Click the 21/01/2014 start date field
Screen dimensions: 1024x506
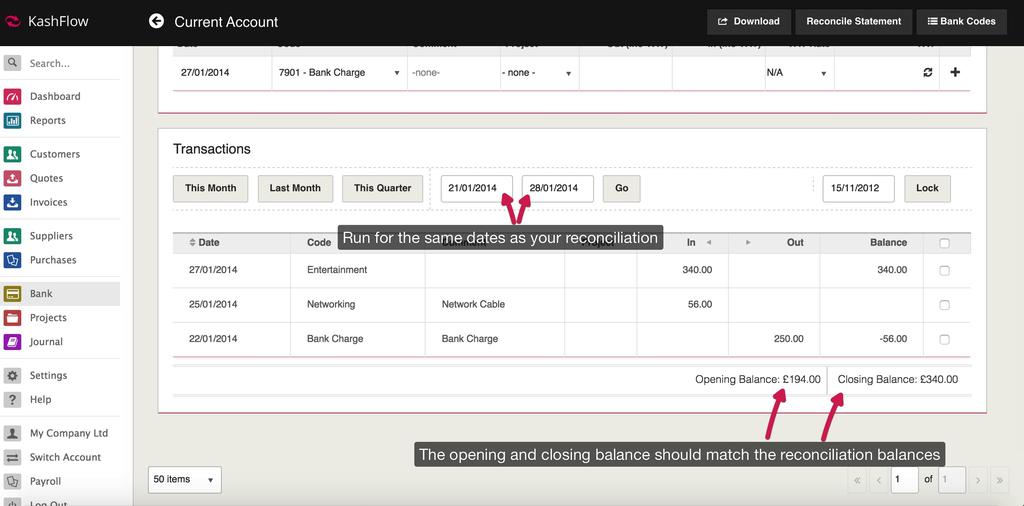[x=476, y=188]
